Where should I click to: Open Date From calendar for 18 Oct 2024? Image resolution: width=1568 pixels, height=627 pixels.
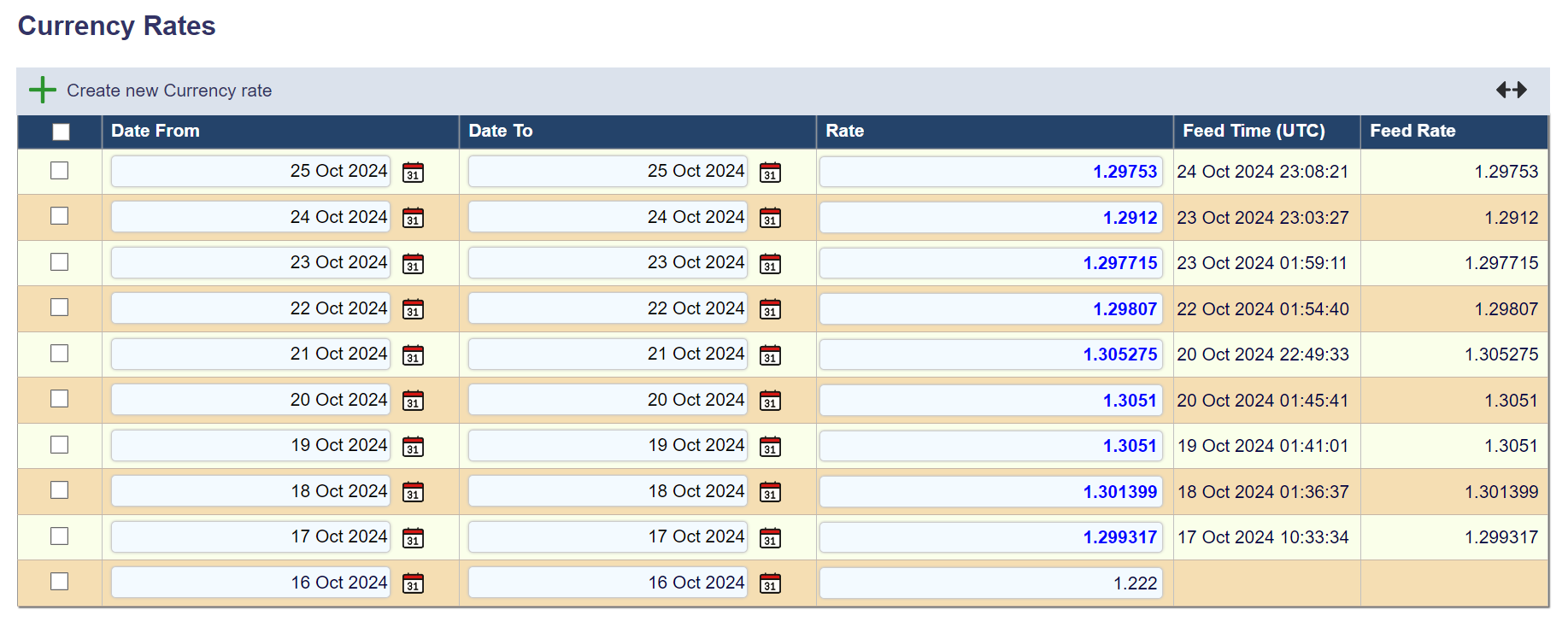pos(413,492)
